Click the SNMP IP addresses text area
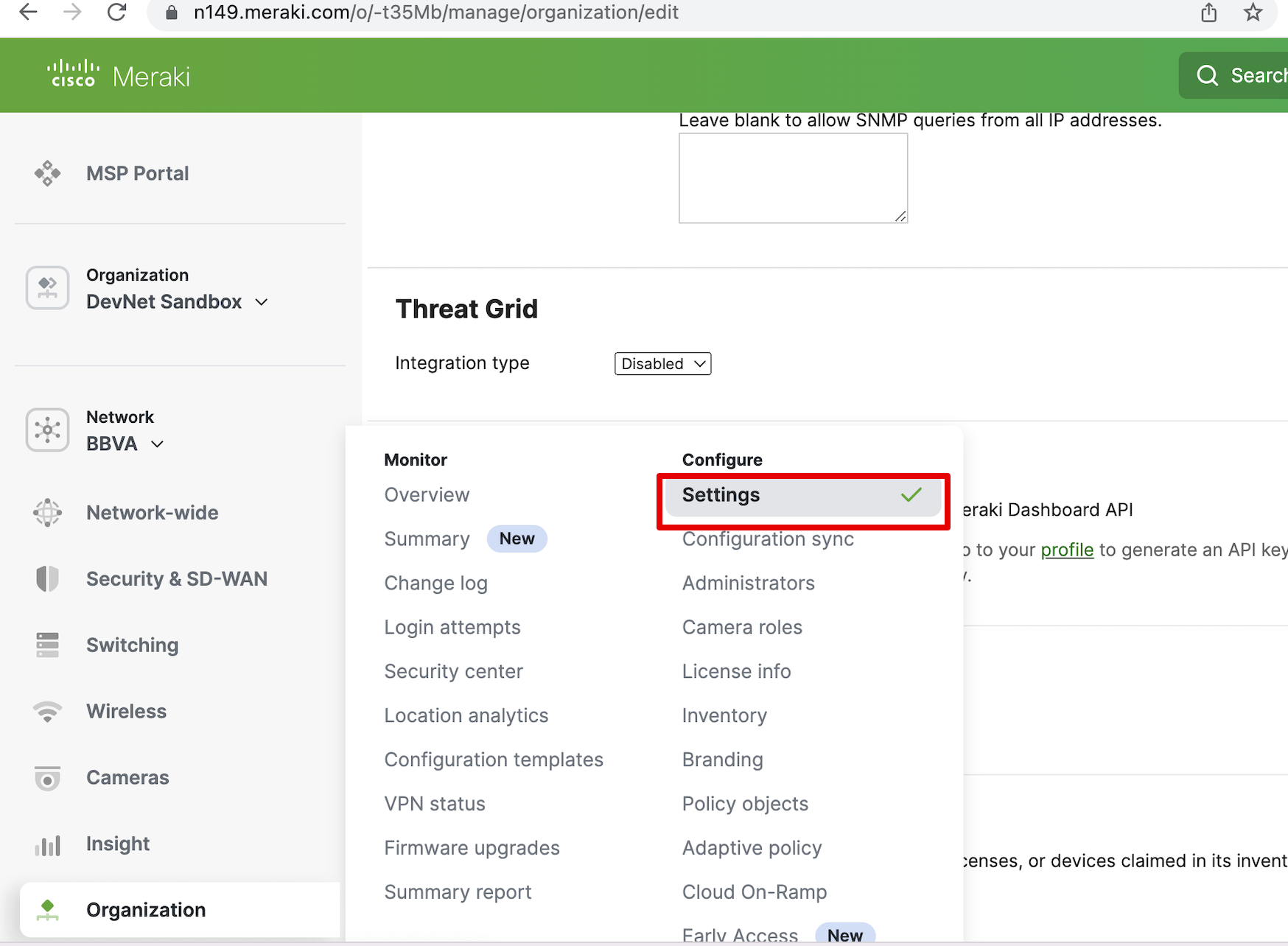This screenshot has width=1288, height=946. [792, 178]
